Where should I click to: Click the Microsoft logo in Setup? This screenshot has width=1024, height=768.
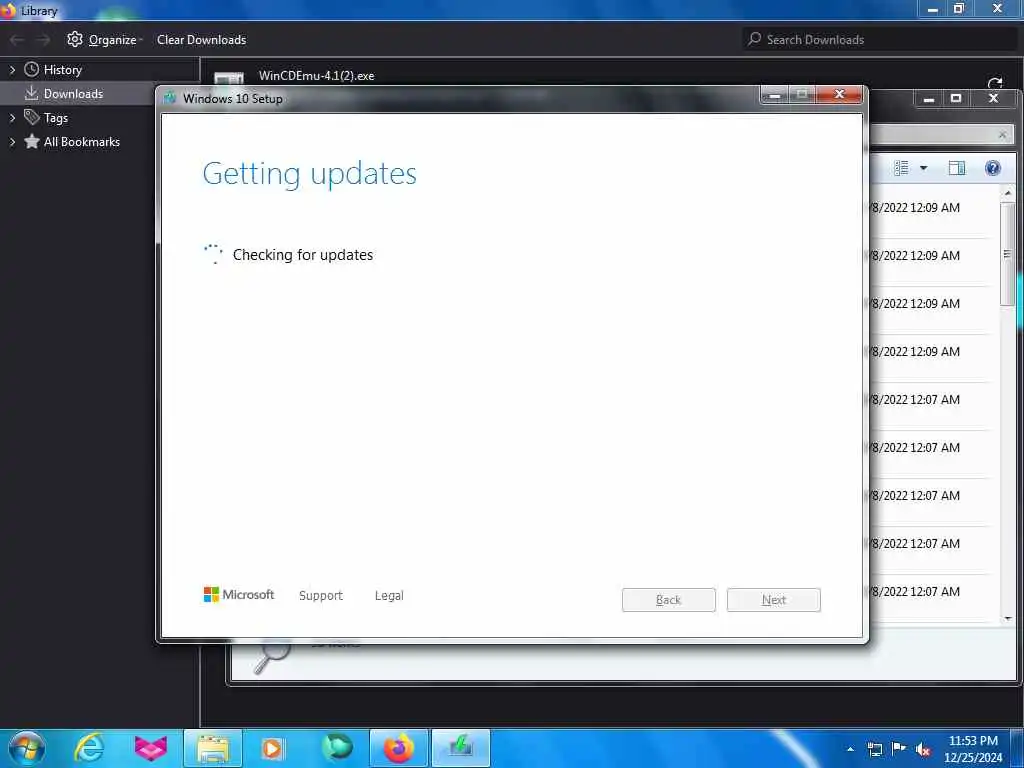tap(238, 595)
